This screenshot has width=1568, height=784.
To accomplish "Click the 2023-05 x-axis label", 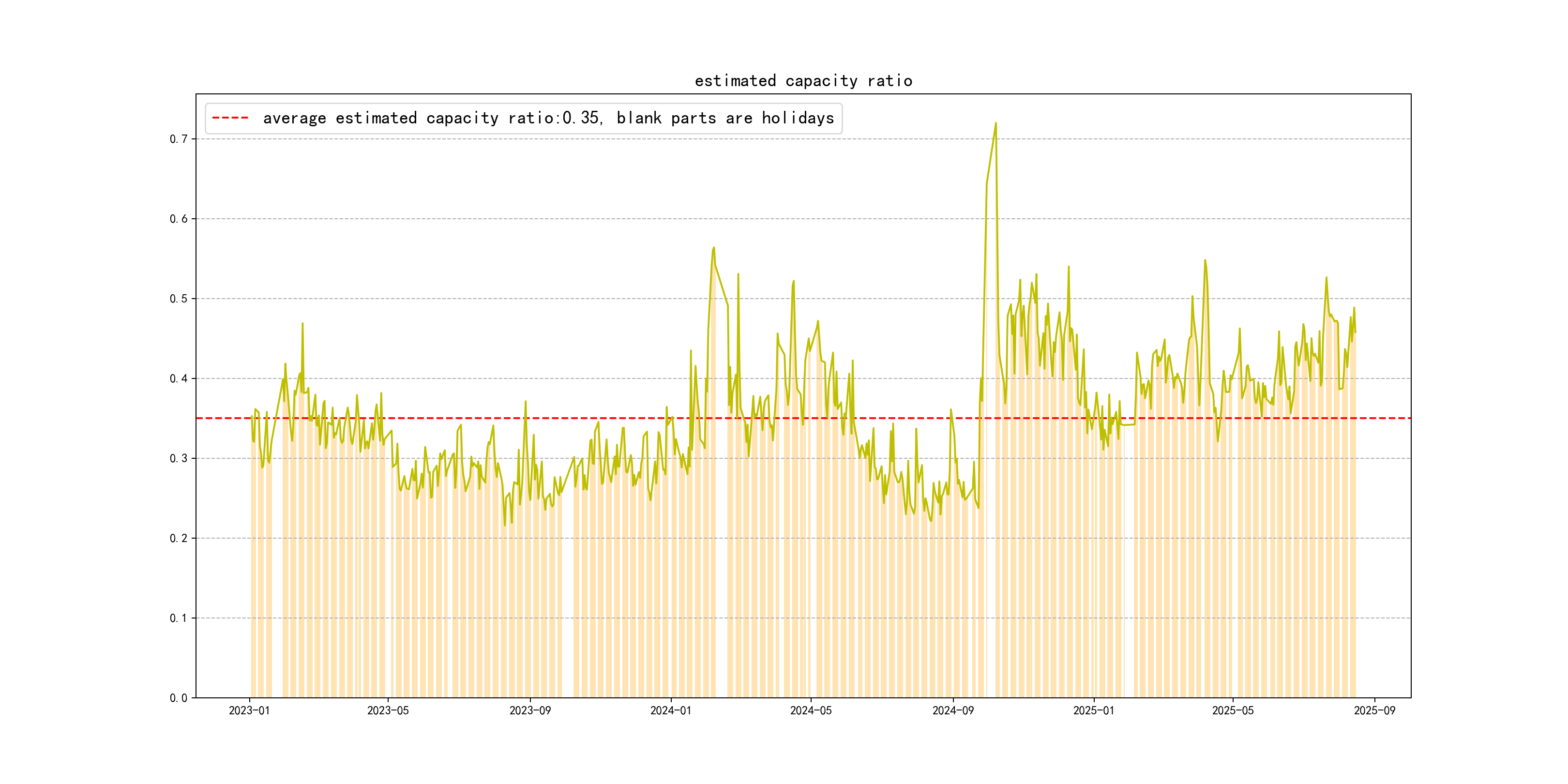I will pos(388,710).
